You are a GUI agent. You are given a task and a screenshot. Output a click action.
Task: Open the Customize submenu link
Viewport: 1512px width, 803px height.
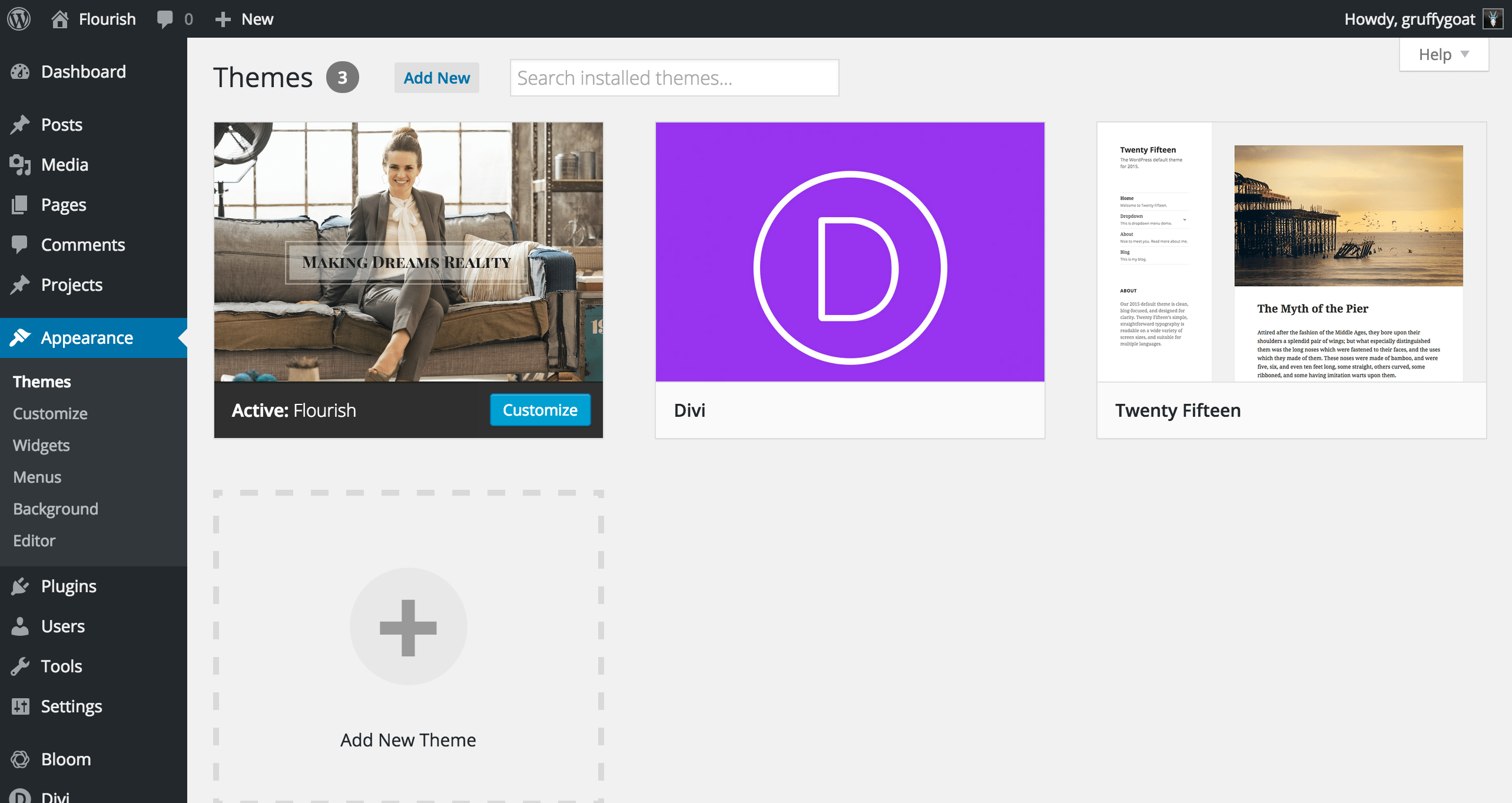[50, 413]
